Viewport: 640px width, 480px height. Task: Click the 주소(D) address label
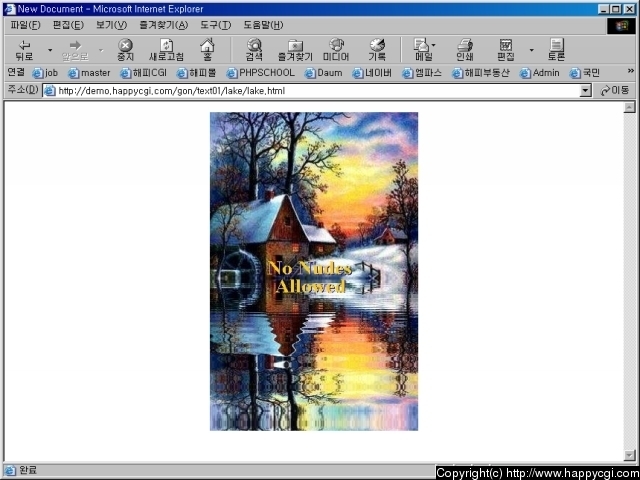tap(23, 90)
